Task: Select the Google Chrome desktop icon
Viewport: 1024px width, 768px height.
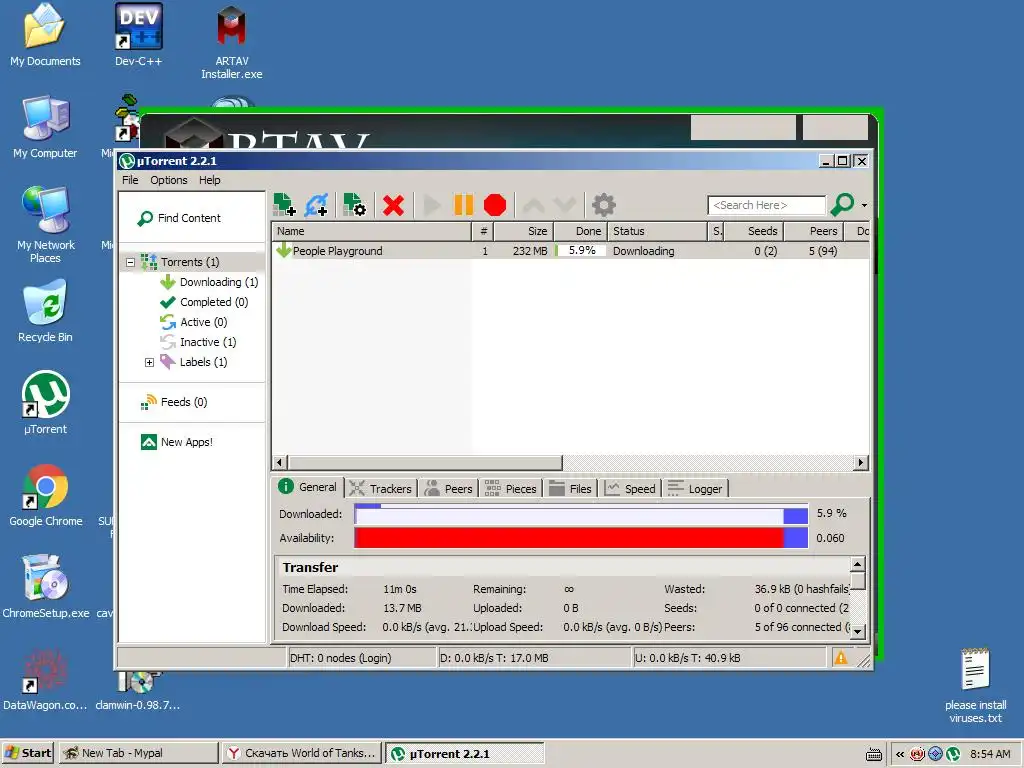Action: pyautogui.click(x=45, y=496)
